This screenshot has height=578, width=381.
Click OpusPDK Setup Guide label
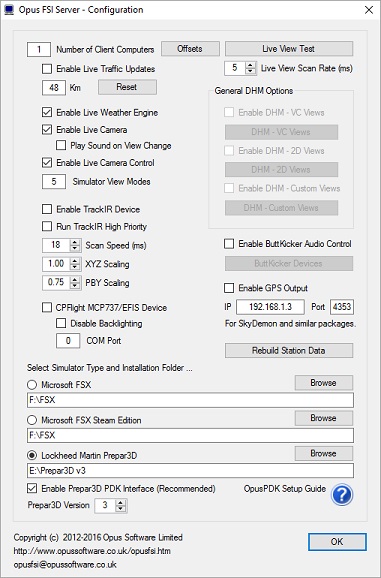tap(285, 489)
